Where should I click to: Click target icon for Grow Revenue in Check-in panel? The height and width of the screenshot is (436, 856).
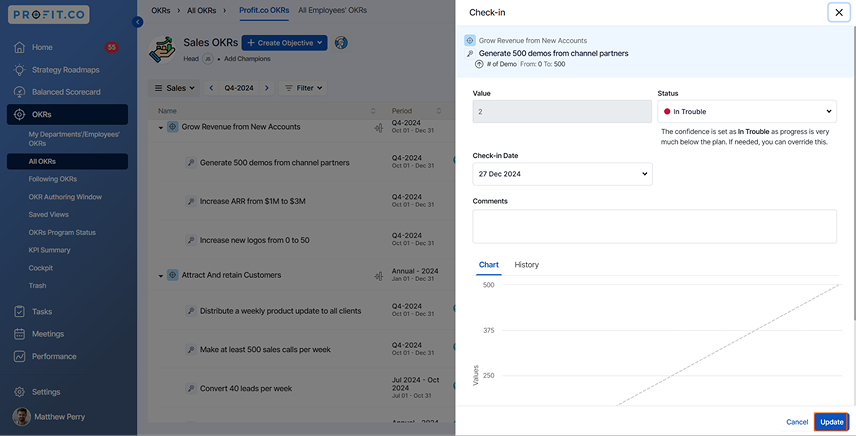[470, 40]
